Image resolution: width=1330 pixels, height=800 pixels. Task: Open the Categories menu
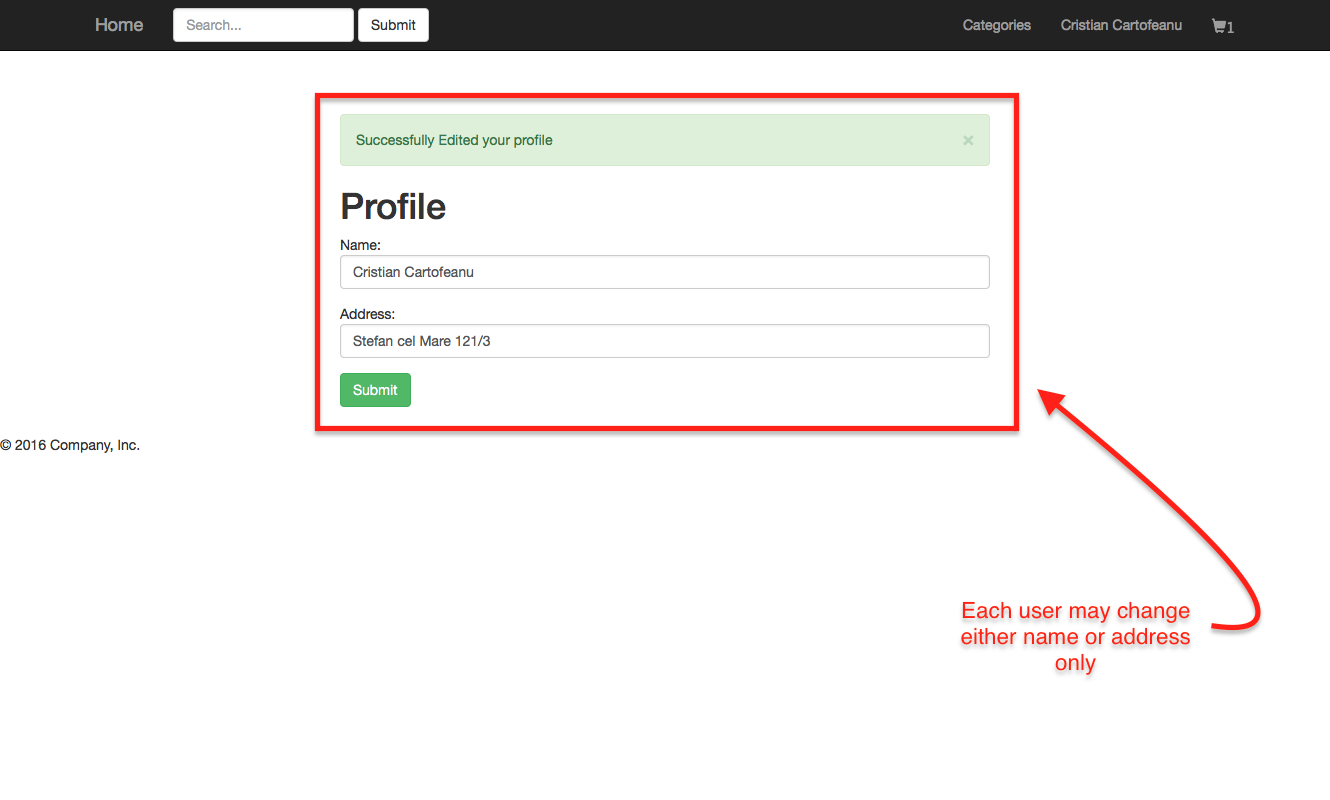click(997, 25)
